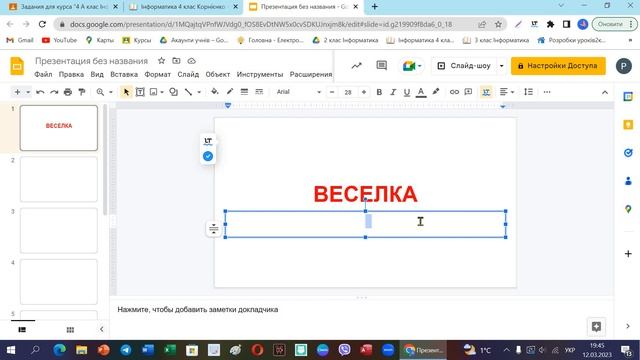Open the activity dashboard trend icon
Viewport: 640px width, 360px height.
[357, 66]
